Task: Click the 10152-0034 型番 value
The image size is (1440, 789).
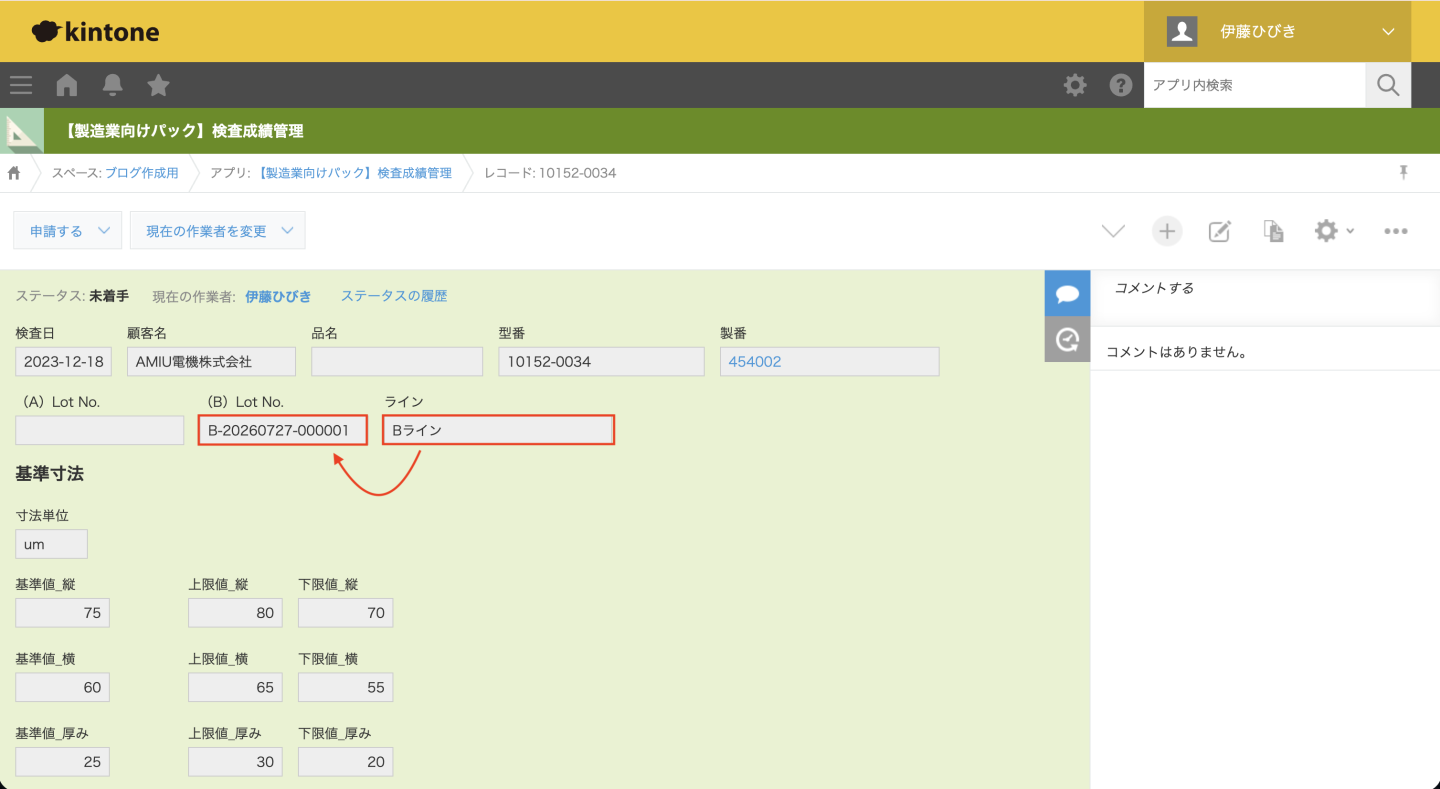Action: point(602,362)
